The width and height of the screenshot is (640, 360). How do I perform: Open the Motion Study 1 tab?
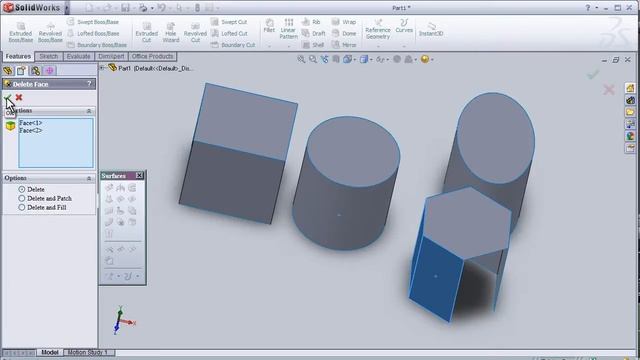87,352
